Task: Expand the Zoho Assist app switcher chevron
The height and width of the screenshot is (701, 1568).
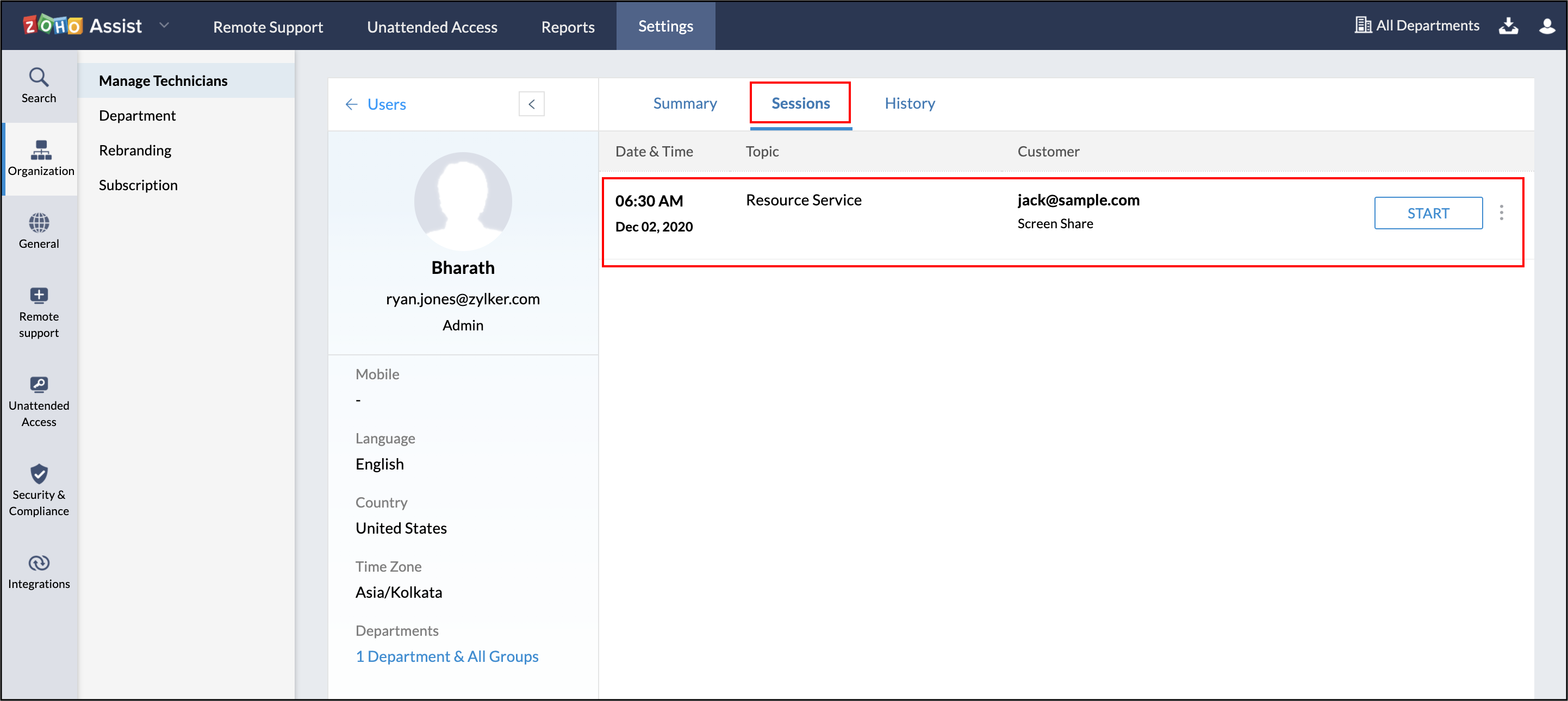Action: point(164,26)
